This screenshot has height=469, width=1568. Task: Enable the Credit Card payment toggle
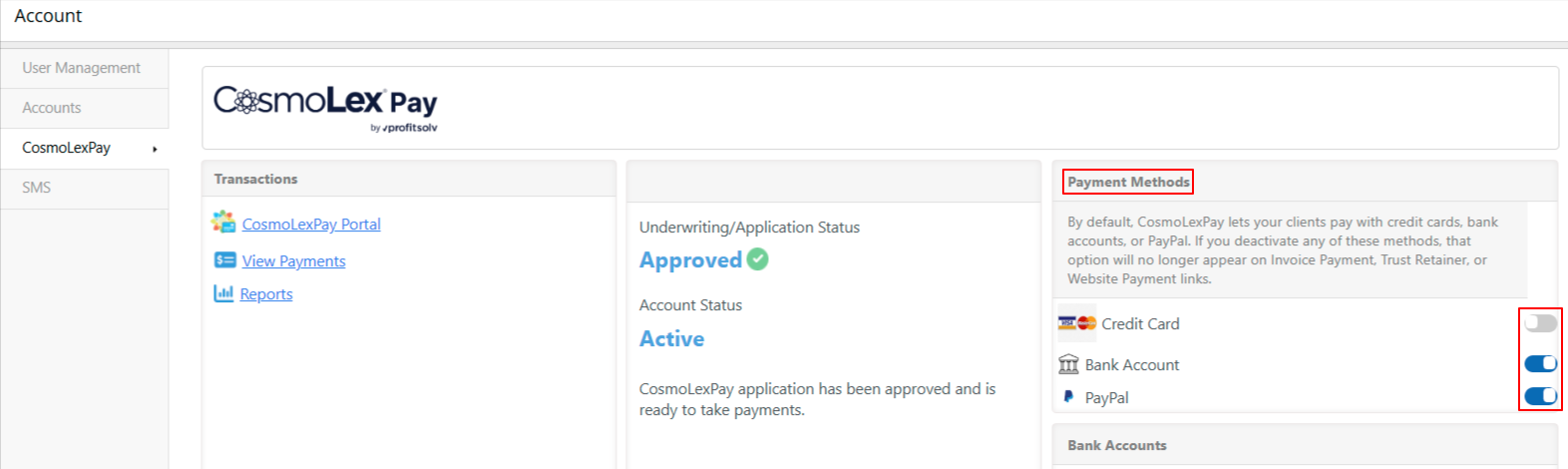click(x=1540, y=323)
